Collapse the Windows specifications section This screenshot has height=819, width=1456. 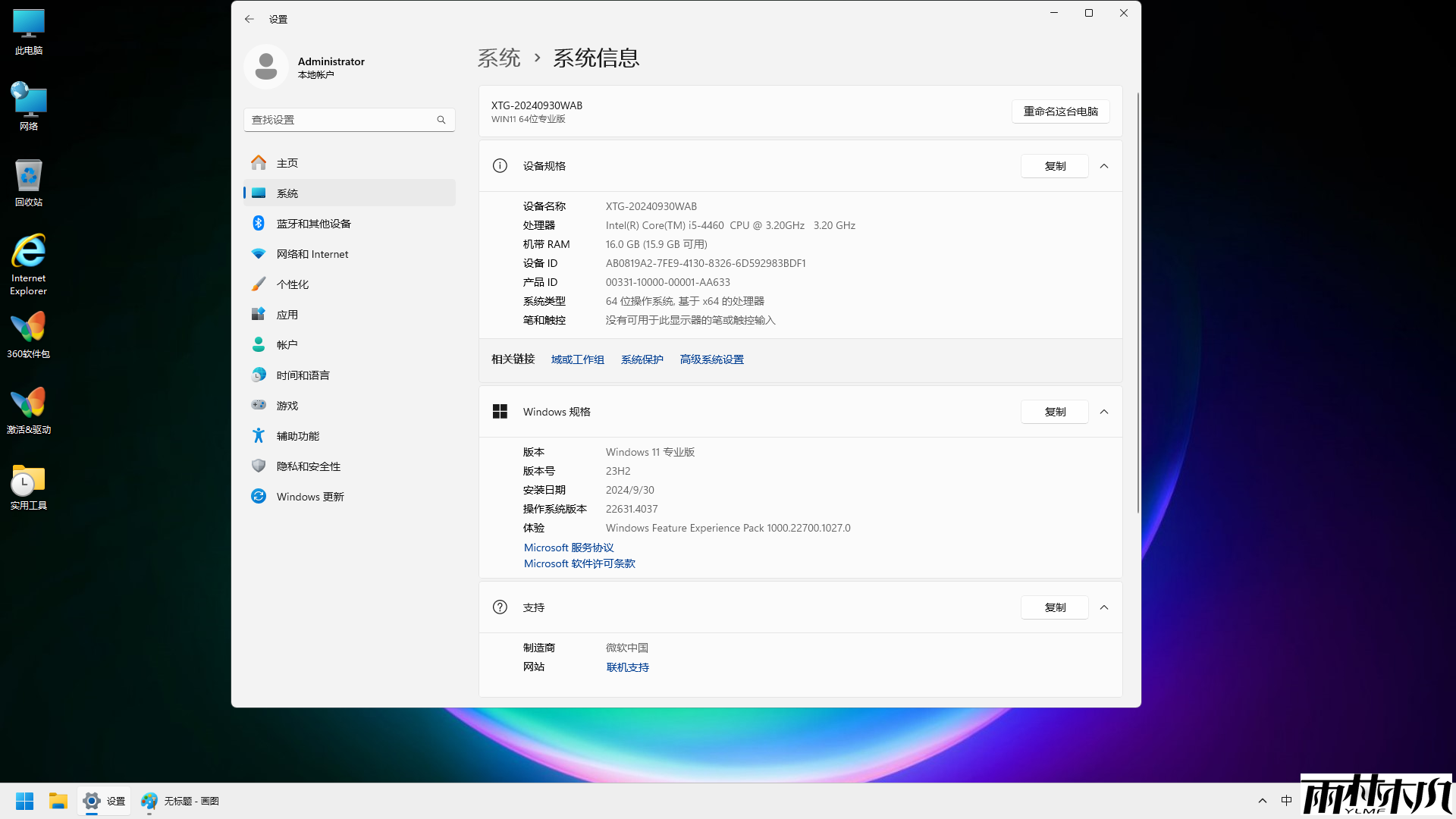point(1104,412)
